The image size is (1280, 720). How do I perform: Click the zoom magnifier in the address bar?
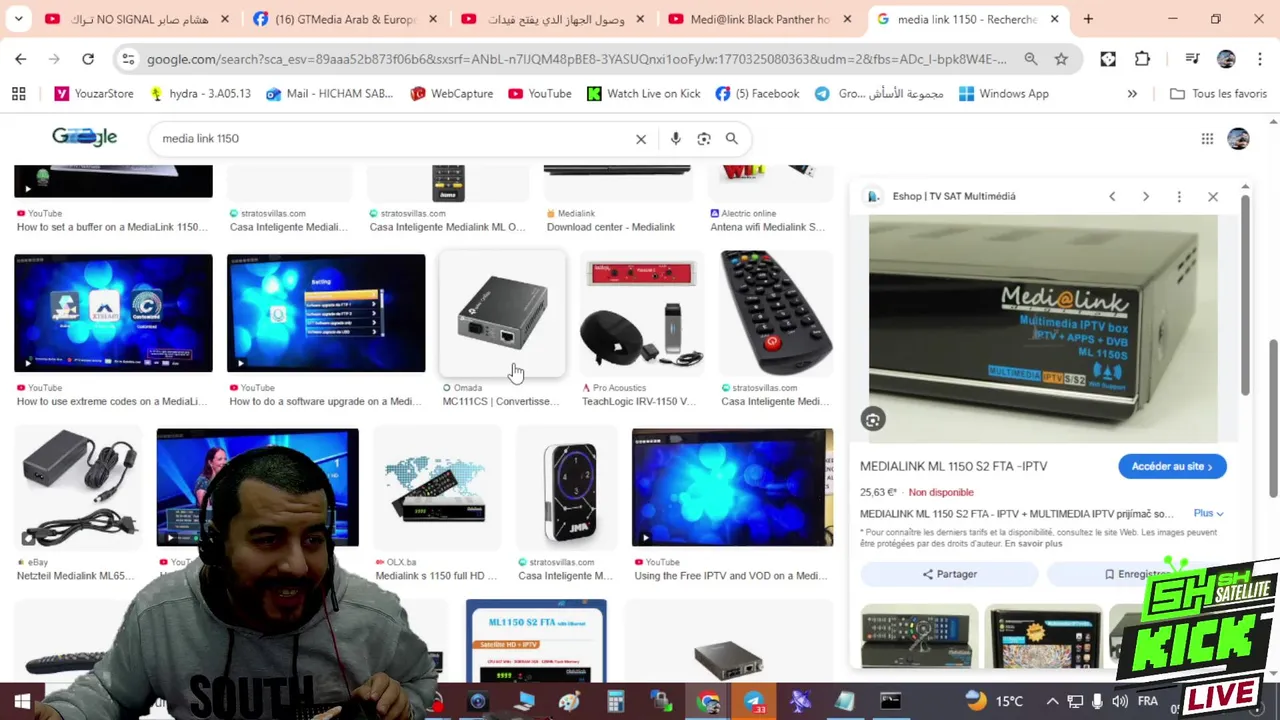click(x=1031, y=59)
